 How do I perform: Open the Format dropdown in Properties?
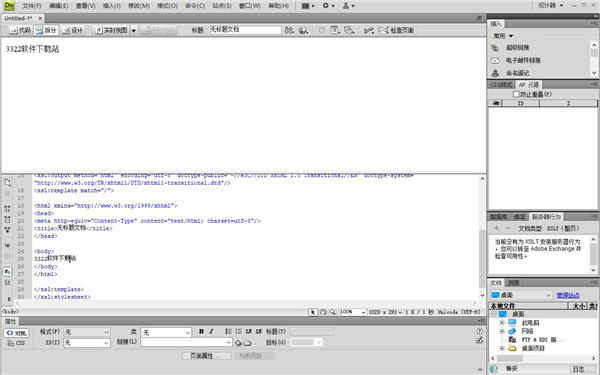click(87, 332)
